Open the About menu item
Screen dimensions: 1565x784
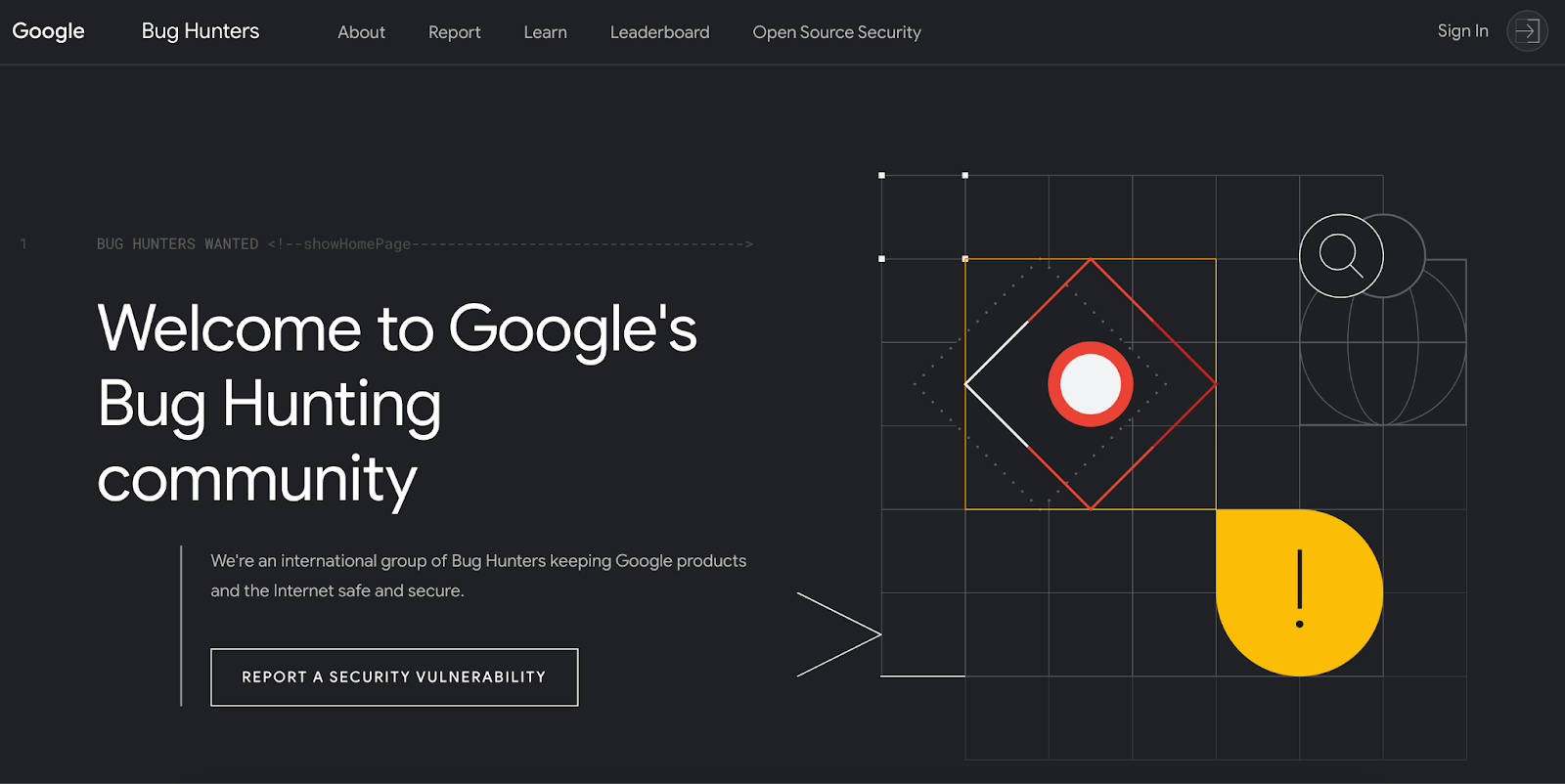[361, 32]
